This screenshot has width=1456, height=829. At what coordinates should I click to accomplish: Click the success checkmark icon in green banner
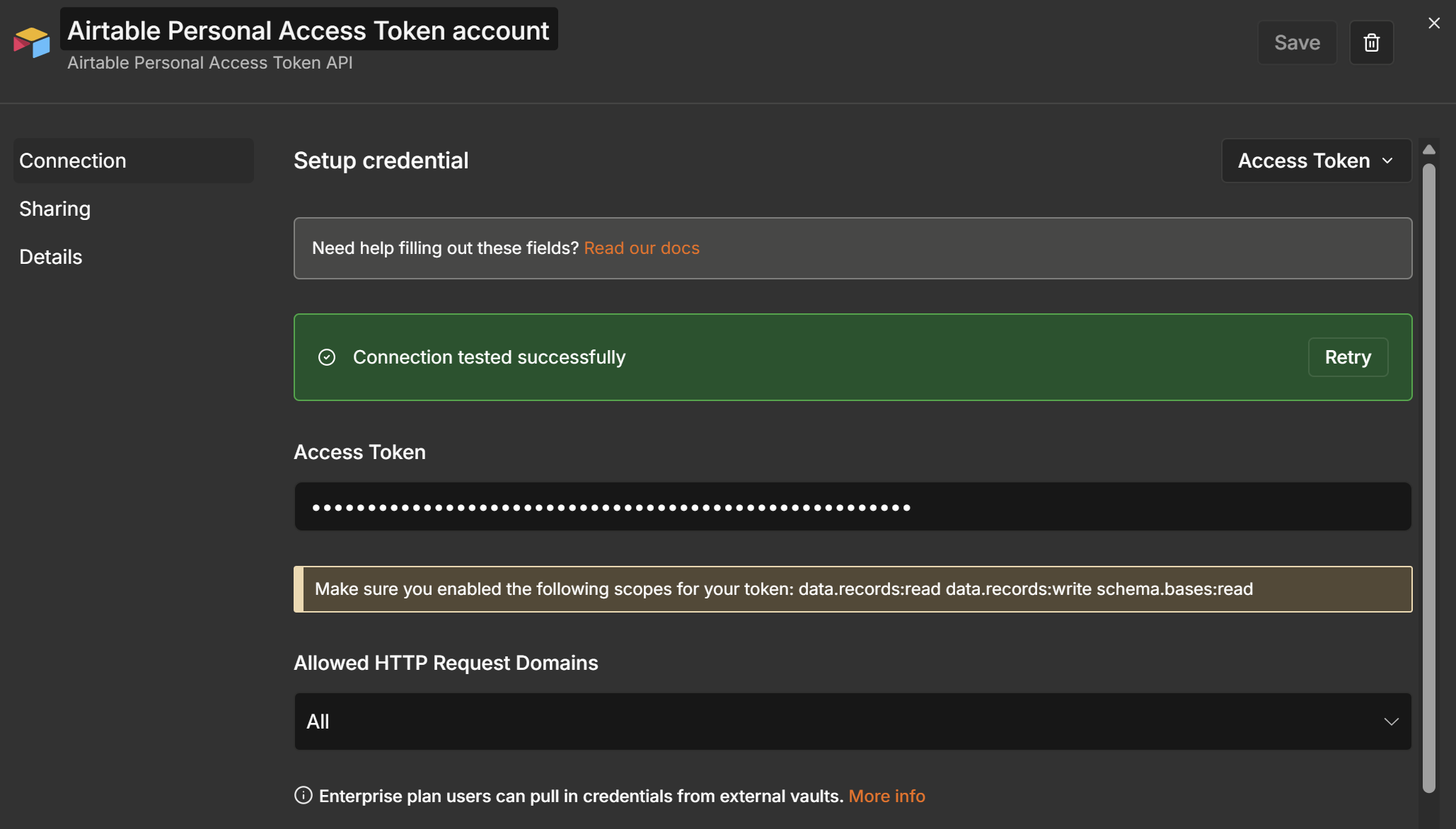coord(327,357)
